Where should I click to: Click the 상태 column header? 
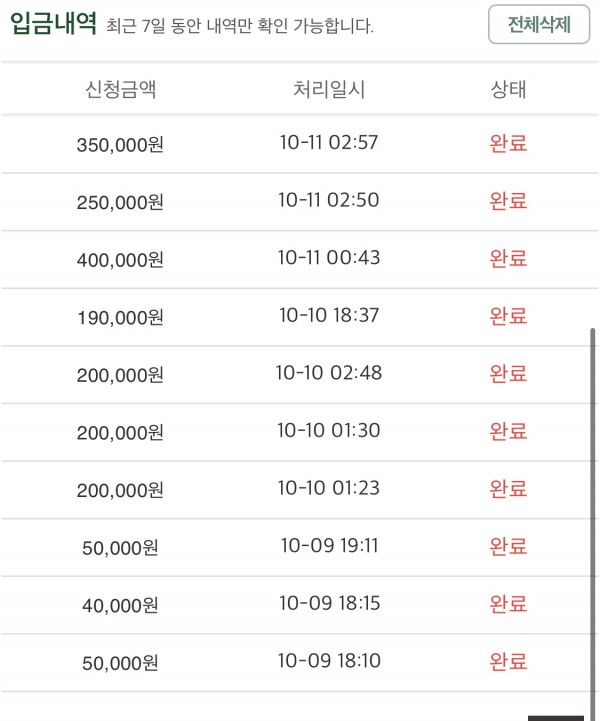point(509,89)
